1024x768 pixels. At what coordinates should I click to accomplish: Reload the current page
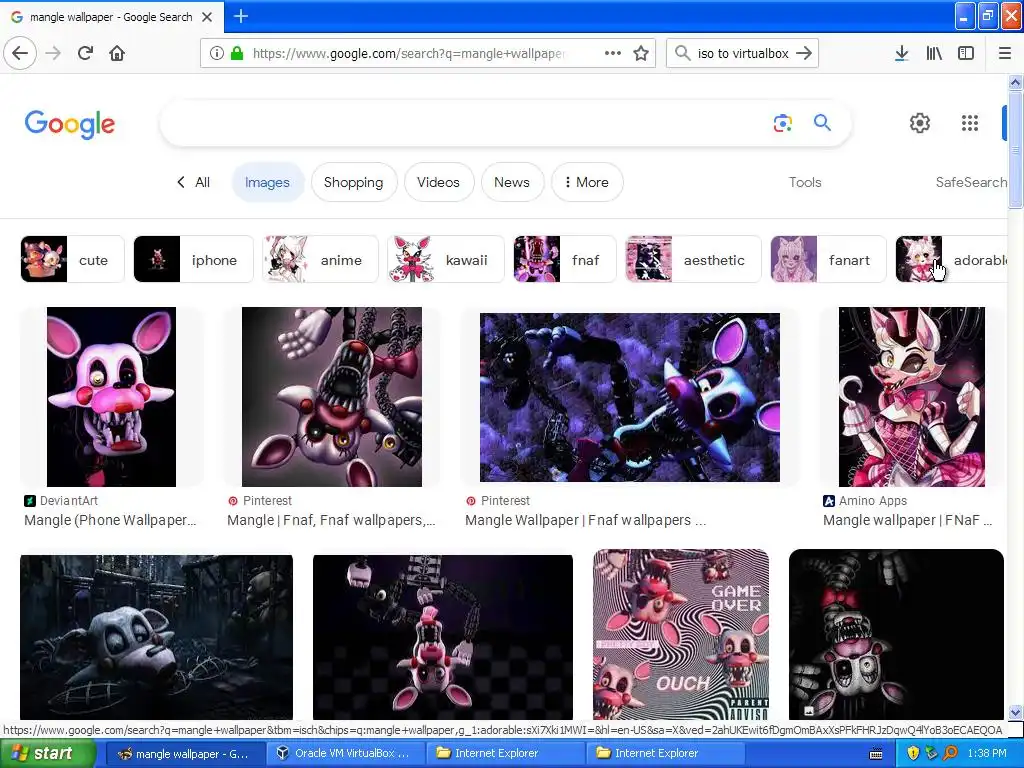(86, 53)
